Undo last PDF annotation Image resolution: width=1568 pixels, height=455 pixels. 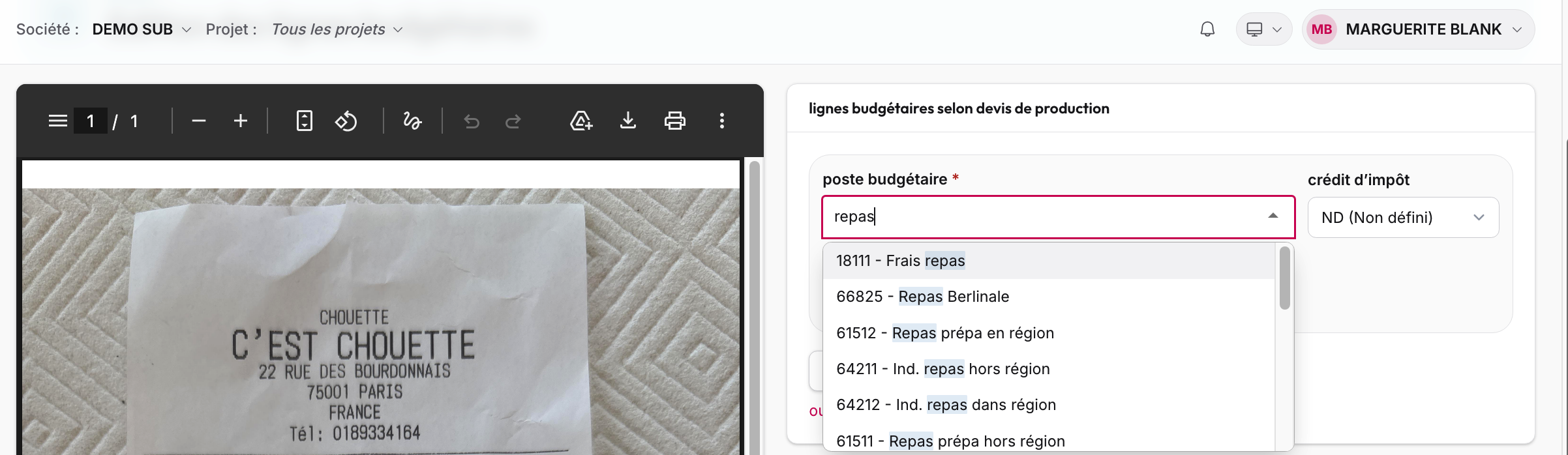pos(472,121)
